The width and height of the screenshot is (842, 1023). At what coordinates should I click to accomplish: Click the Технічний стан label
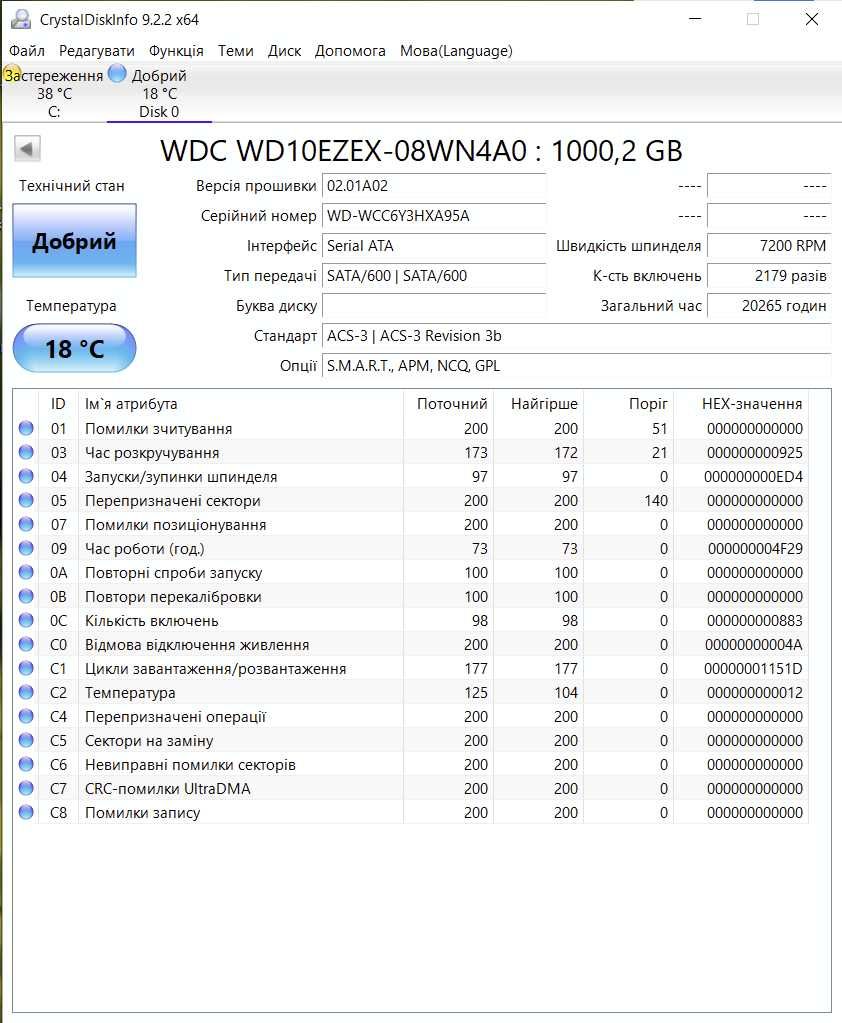[72, 186]
